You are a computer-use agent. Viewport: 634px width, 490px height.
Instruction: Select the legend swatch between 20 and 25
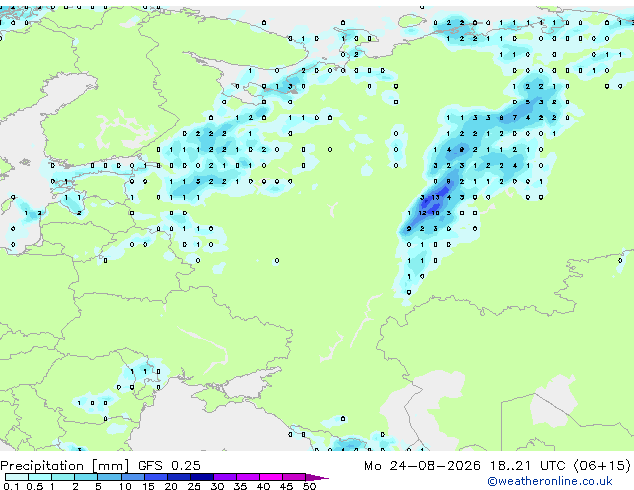178,477
